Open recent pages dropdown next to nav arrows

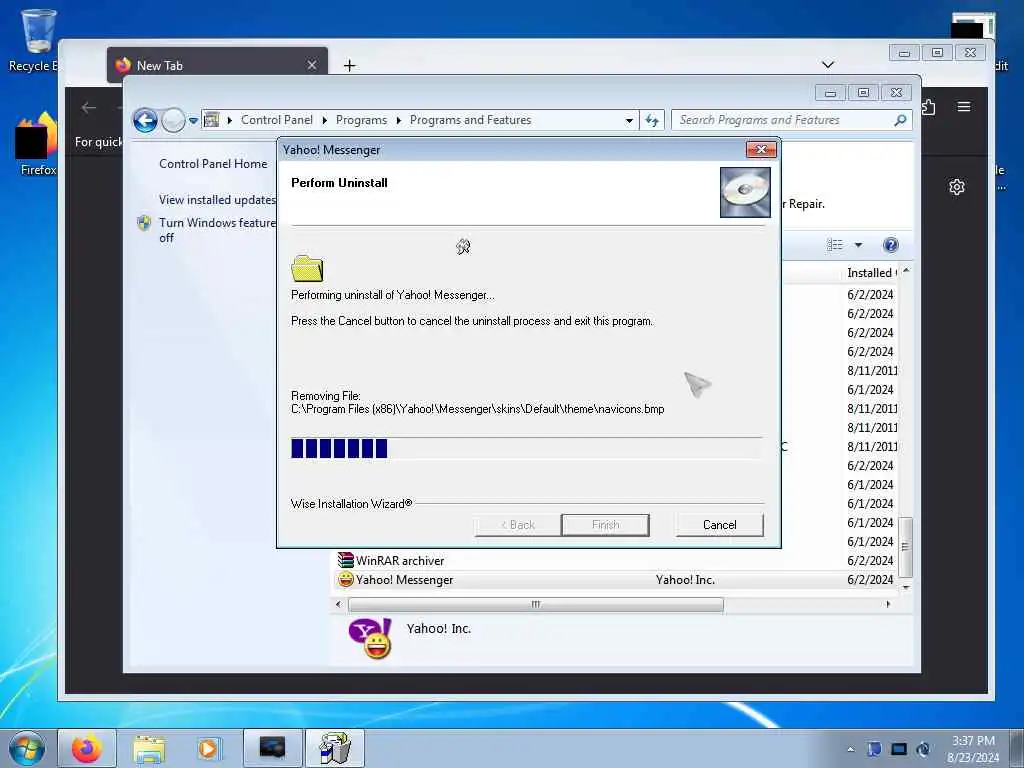(x=193, y=121)
